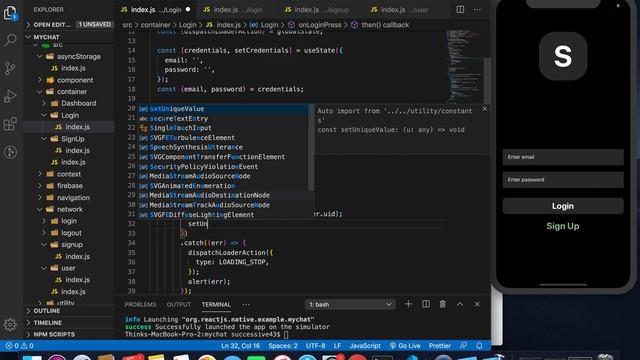Expand the navigation folder
640x360 pixels.
click(69, 198)
